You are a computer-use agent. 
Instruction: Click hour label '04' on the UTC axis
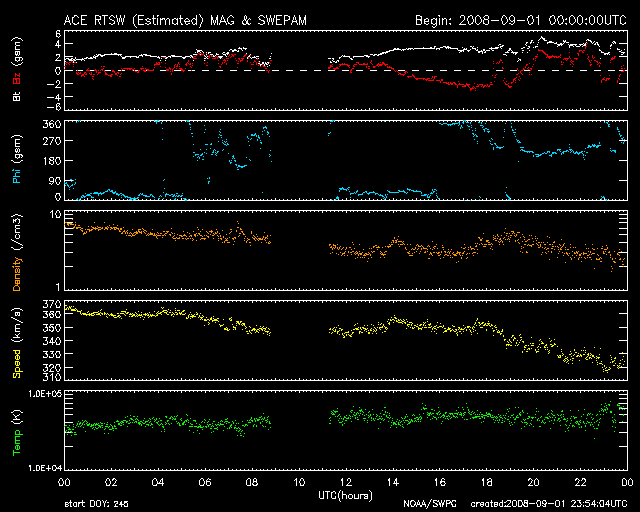158,482
